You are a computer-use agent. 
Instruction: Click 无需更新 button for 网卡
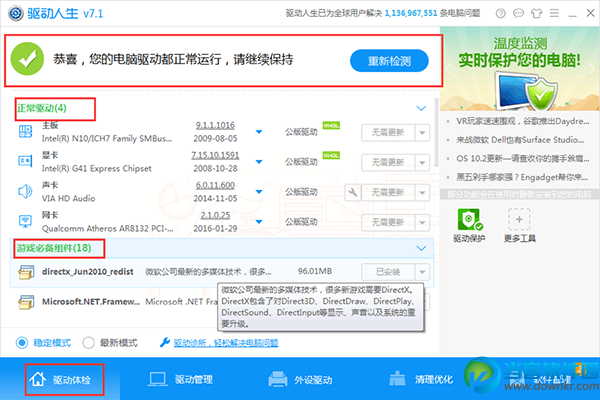[x=388, y=222]
